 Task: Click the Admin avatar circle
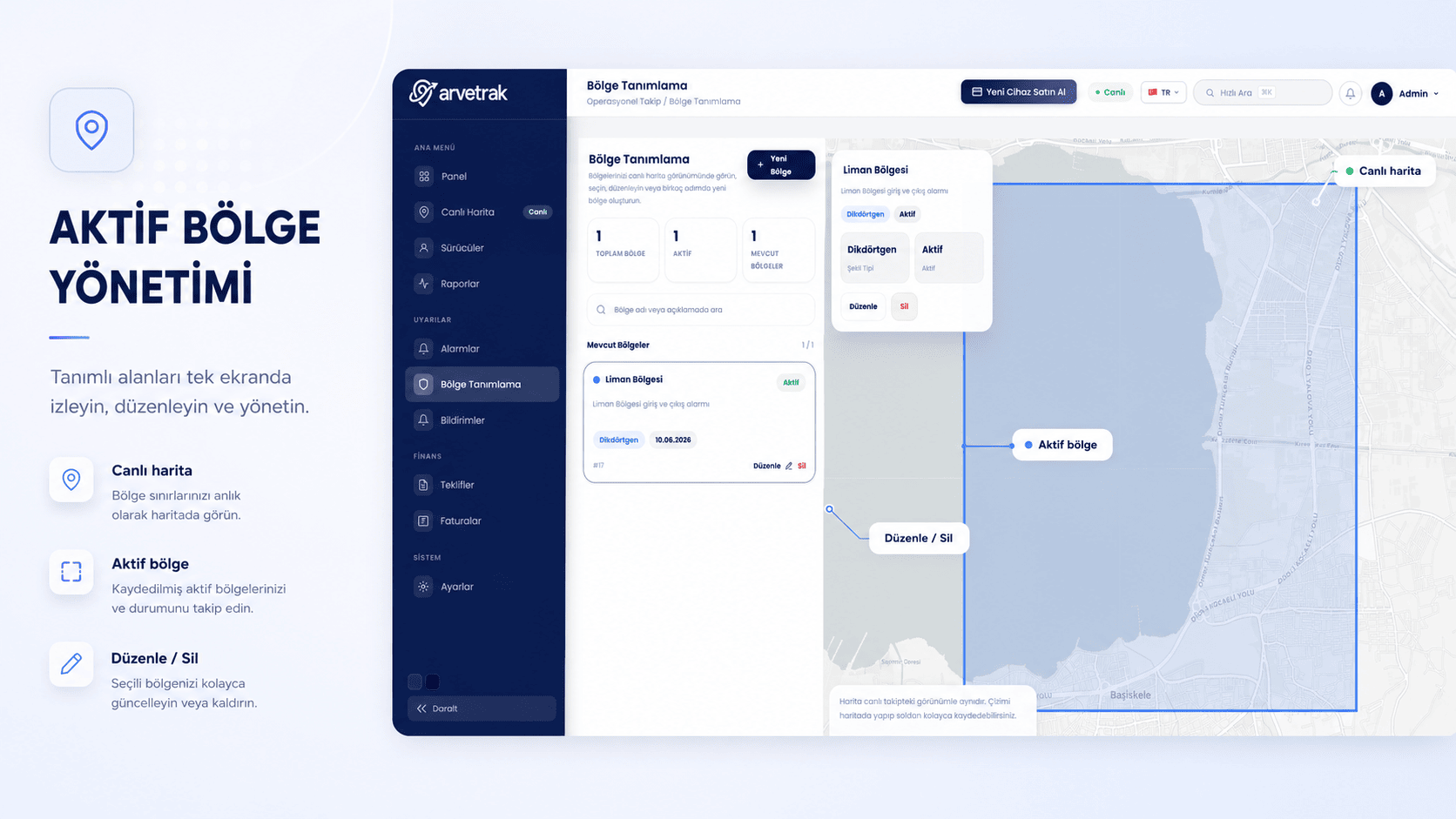[1382, 94]
